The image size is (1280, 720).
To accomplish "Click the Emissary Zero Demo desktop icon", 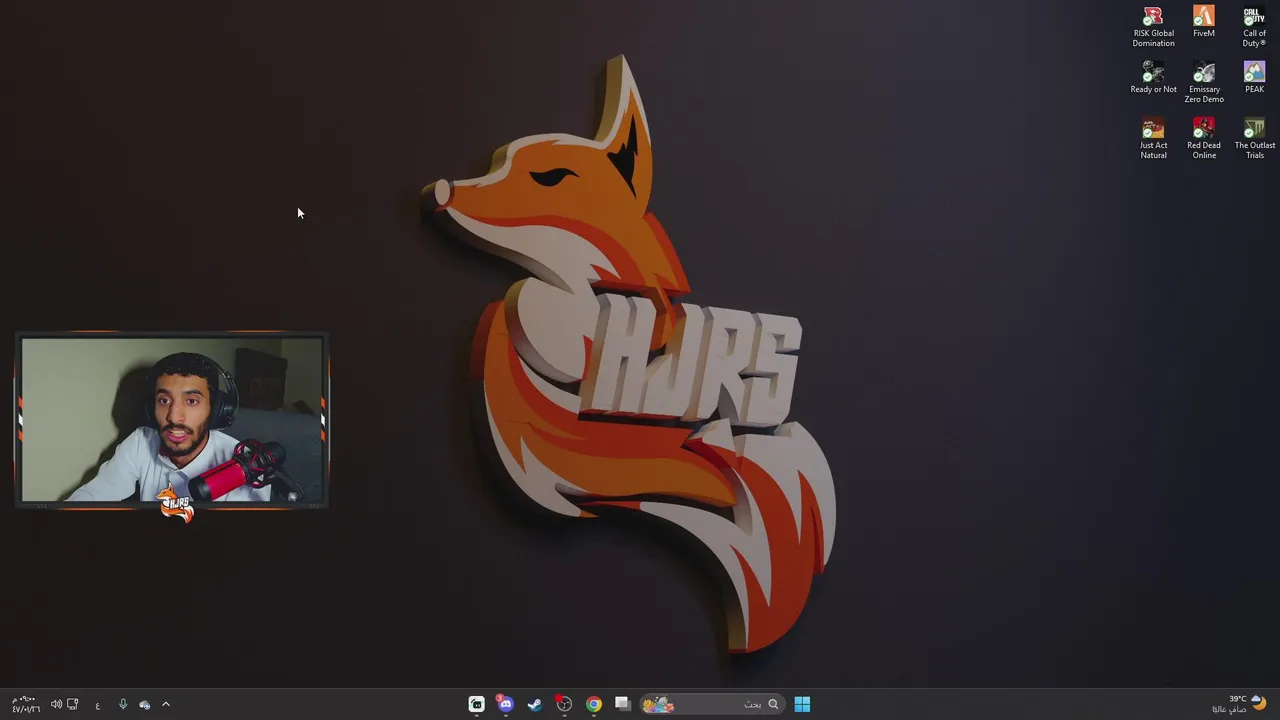I will tap(1204, 83).
